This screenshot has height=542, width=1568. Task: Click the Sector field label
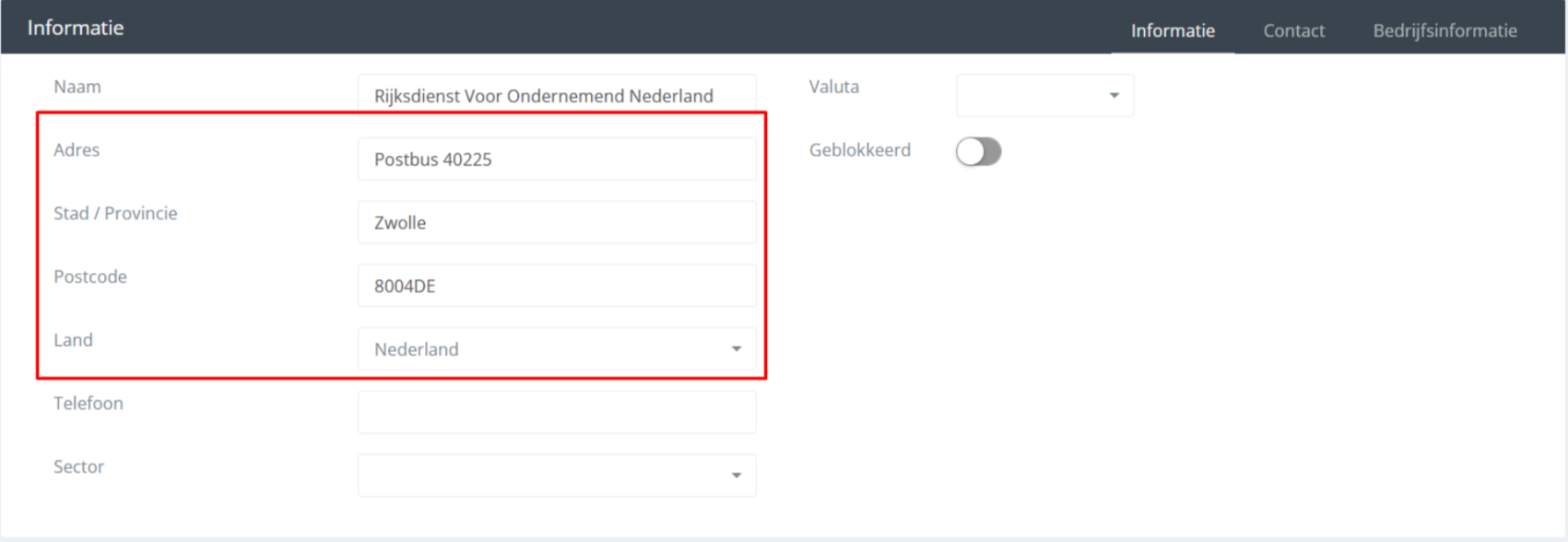tap(79, 467)
